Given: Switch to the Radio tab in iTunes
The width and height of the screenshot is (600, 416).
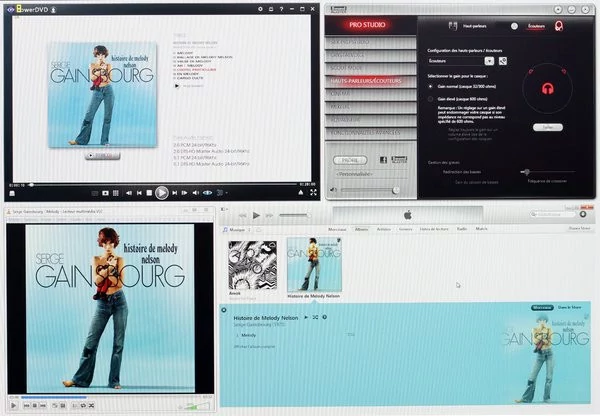Looking at the screenshot, I should click(462, 229).
